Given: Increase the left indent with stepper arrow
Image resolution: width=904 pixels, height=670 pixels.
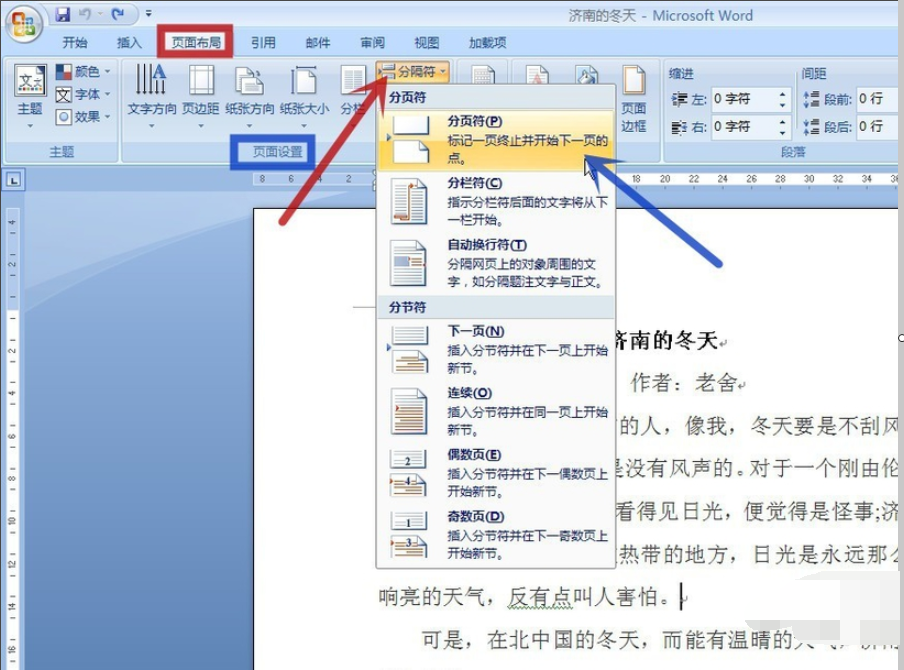Looking at the screenshot, I should click(782, 95).
